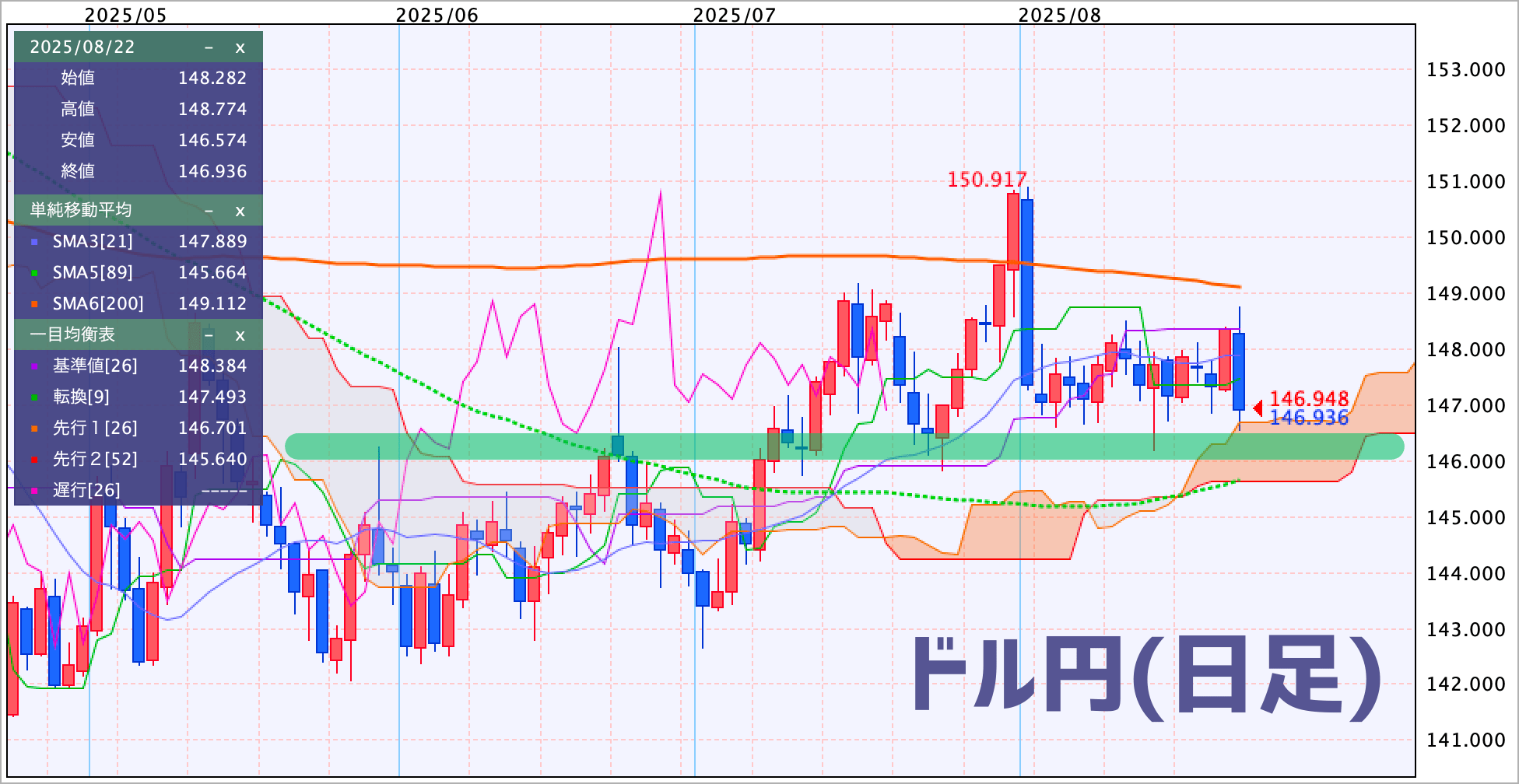Viewport: 1519px width, 784px height.
Task: Click the 転換 value 147.493
Action: (x=212, y=397)
